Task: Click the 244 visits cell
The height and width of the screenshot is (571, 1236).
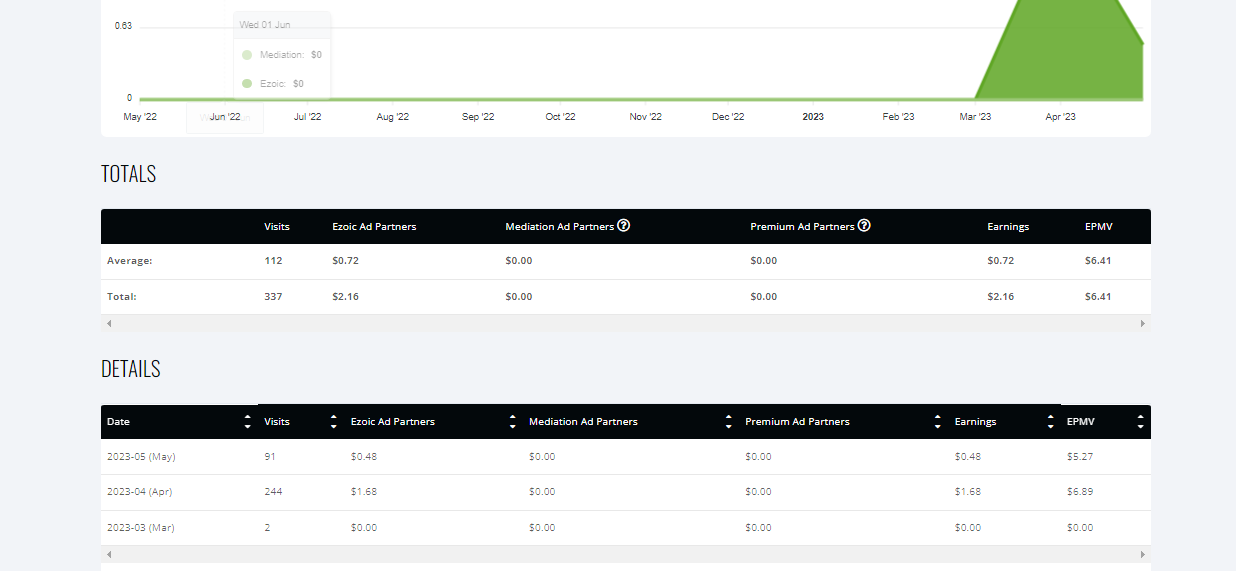Action: coord(273,492)
